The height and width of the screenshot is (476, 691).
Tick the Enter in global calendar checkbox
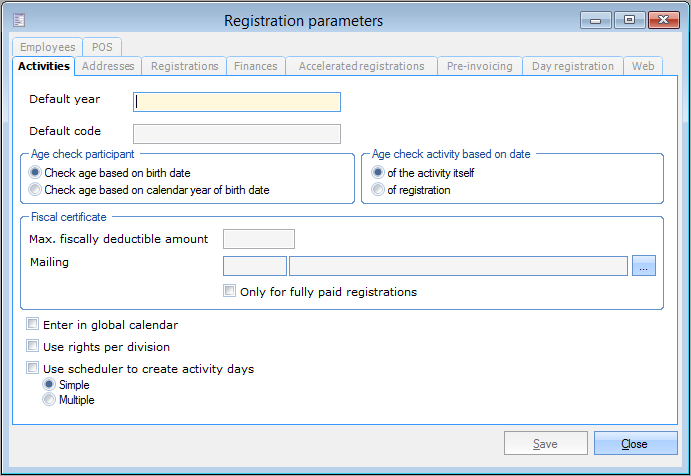pyautogui.click(x=34, y=324)
